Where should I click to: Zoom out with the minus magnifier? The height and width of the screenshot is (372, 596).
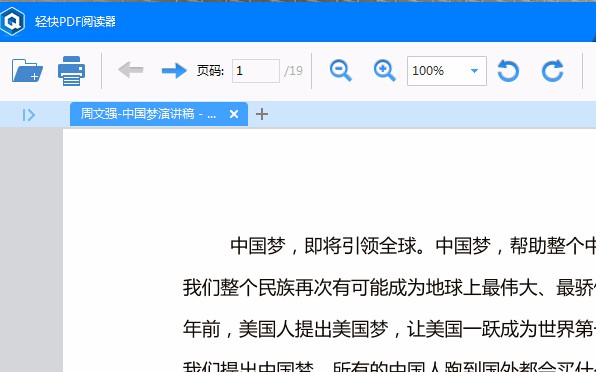coord(341,70)
